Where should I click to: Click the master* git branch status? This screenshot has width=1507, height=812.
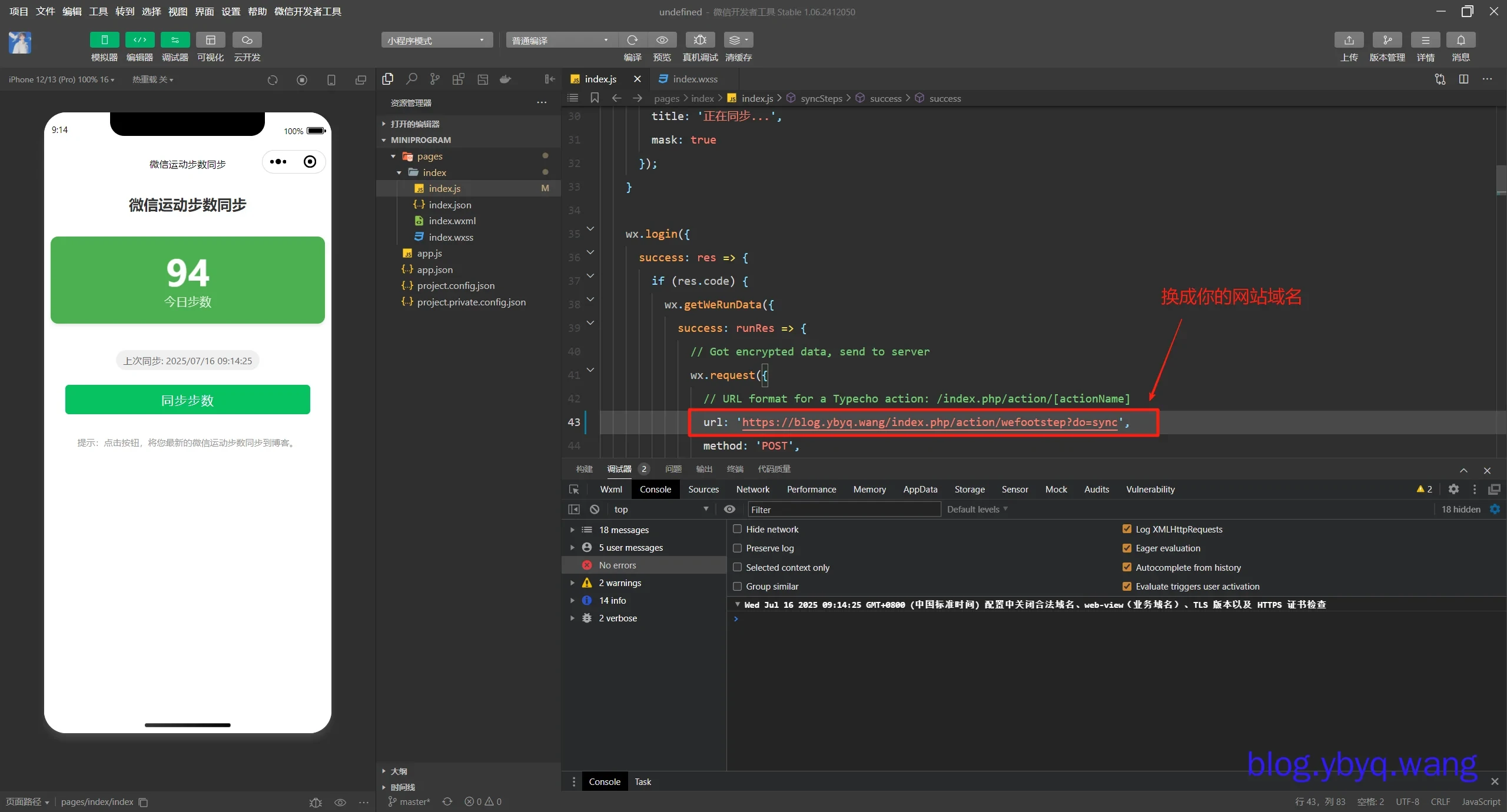click(409, 801)
